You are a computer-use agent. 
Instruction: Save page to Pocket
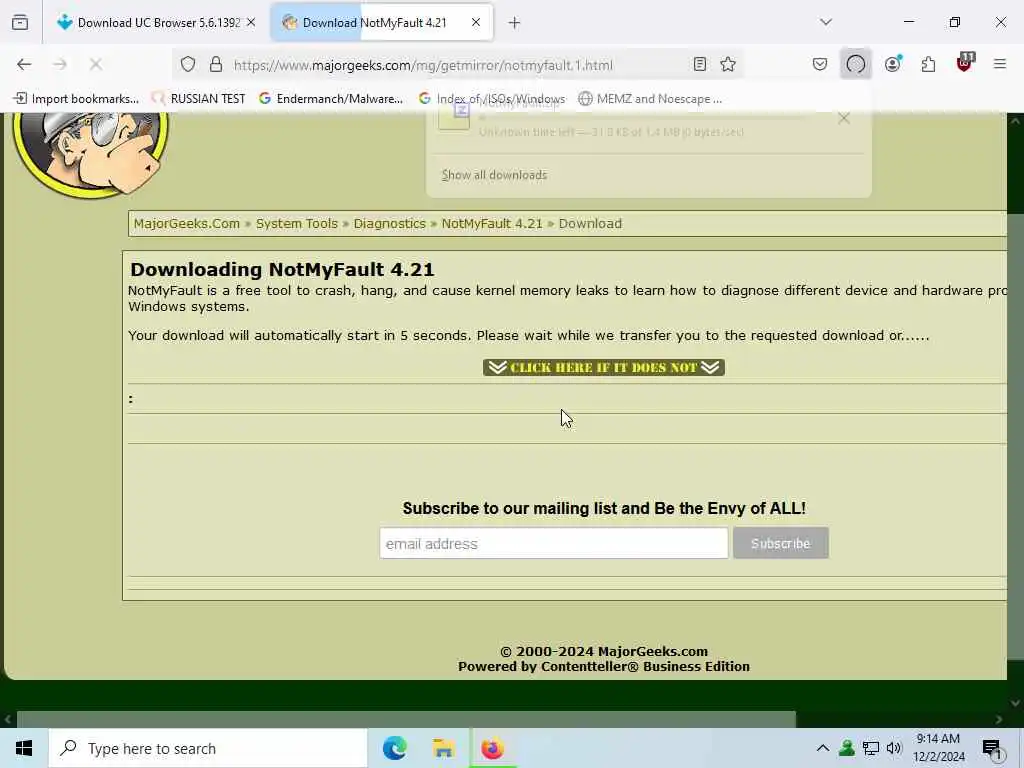tap(820, 64)
